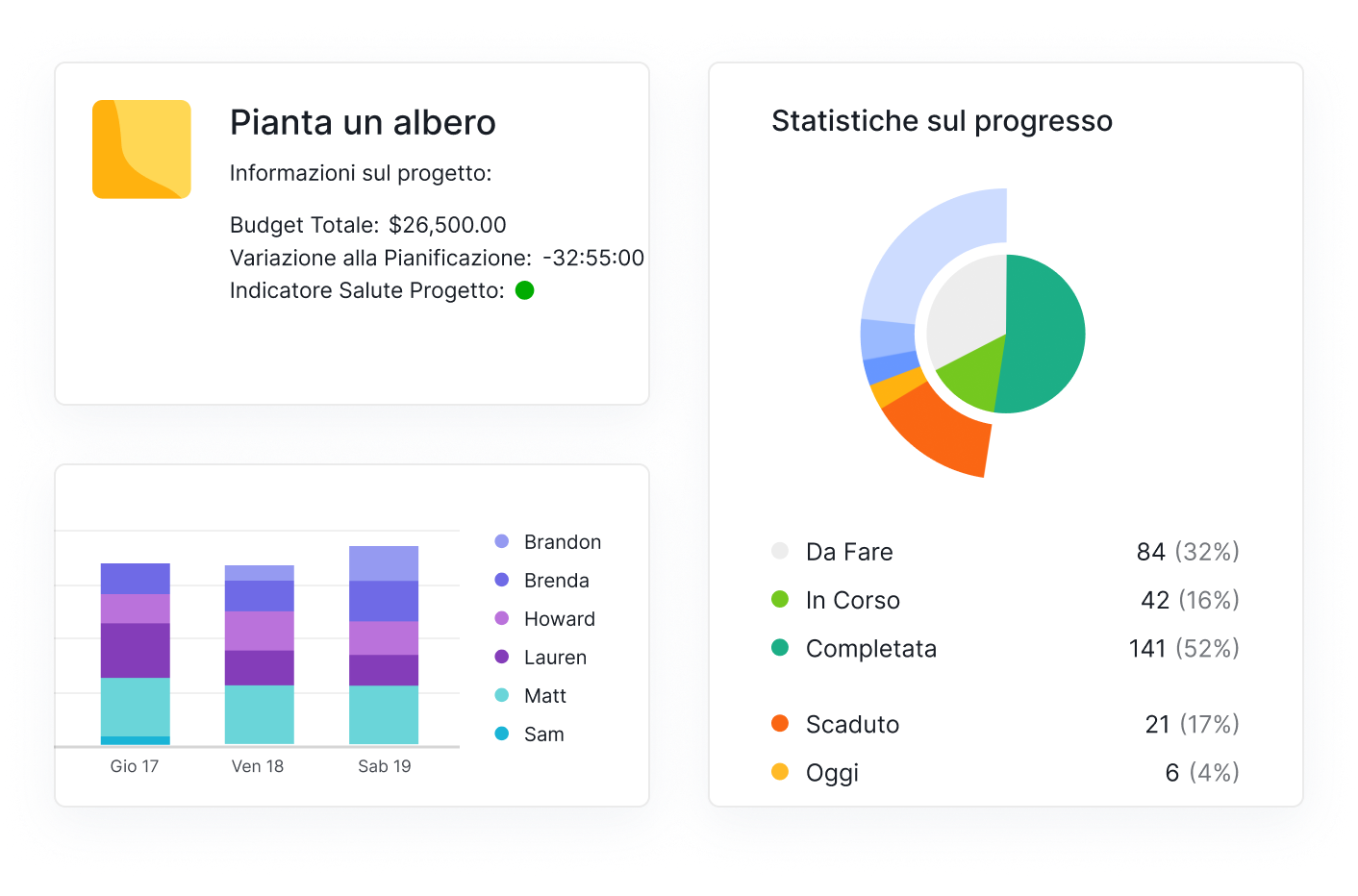Viewport: 1358px width, 896px height.
Task: Click the green project health indicator dot
Action: 524,290
